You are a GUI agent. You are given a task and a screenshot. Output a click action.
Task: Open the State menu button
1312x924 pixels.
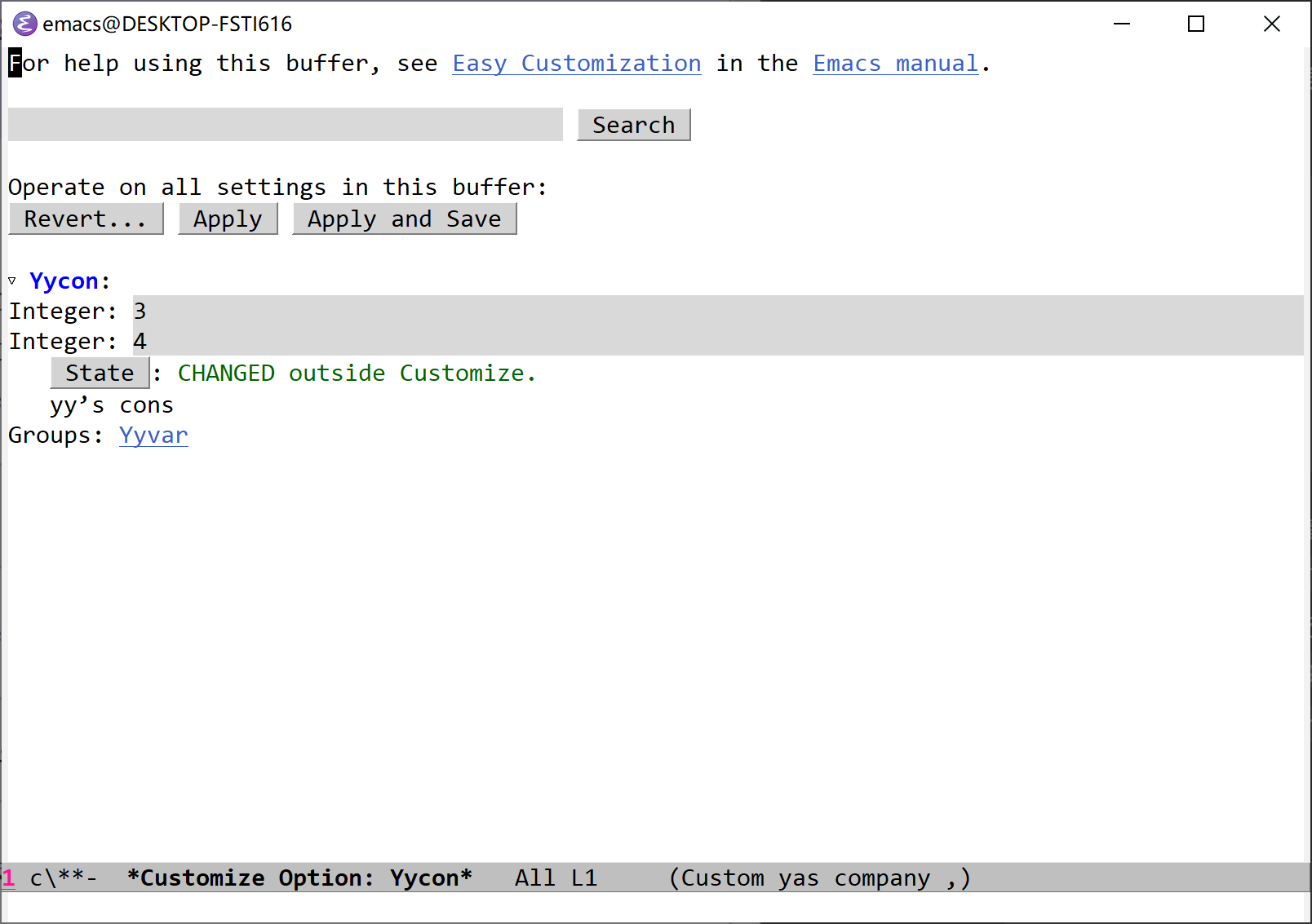(x=100, y=374)
